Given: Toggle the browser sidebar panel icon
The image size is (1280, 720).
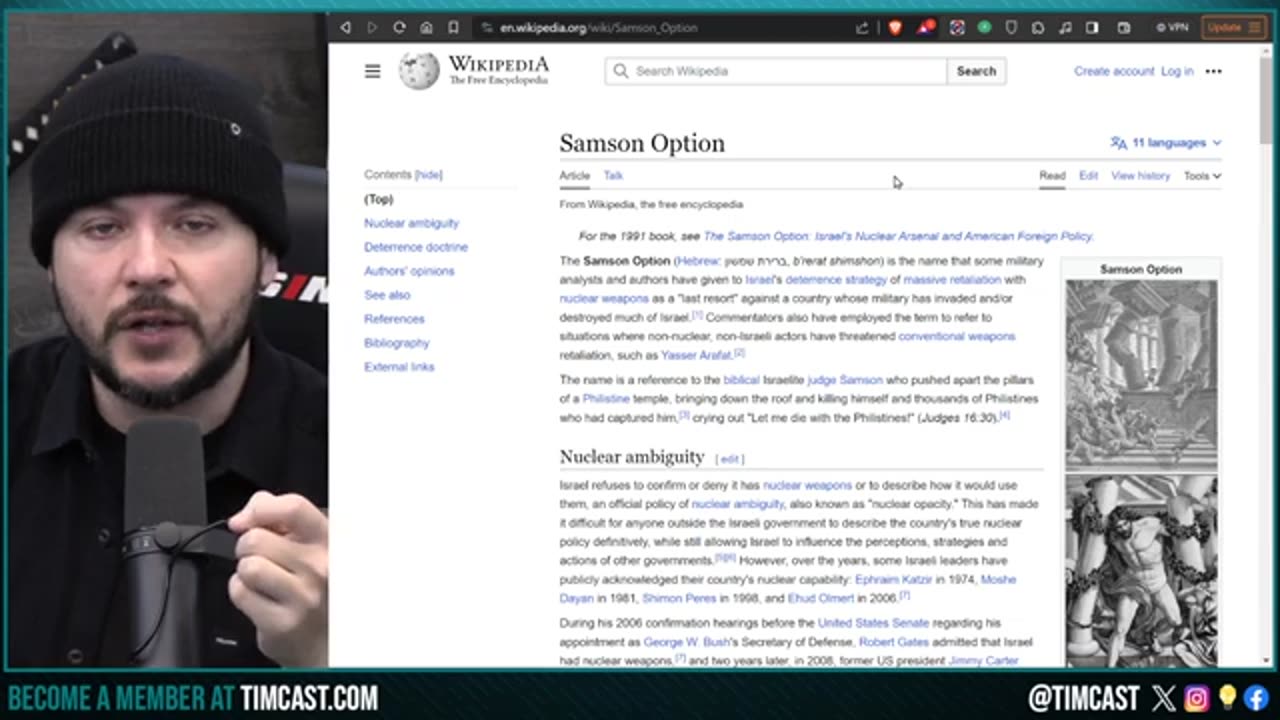Looking at the screenshot, I should [x=1093, y=28].
